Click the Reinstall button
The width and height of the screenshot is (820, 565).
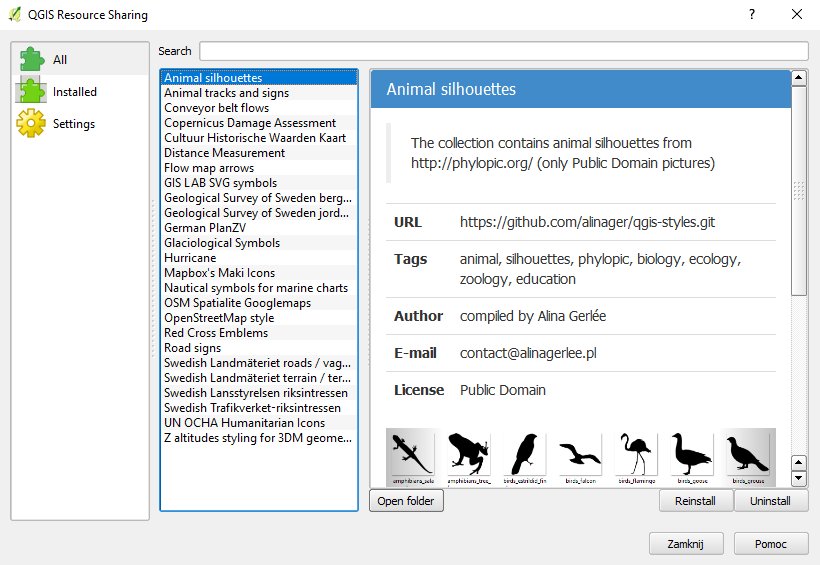point(695,501)
